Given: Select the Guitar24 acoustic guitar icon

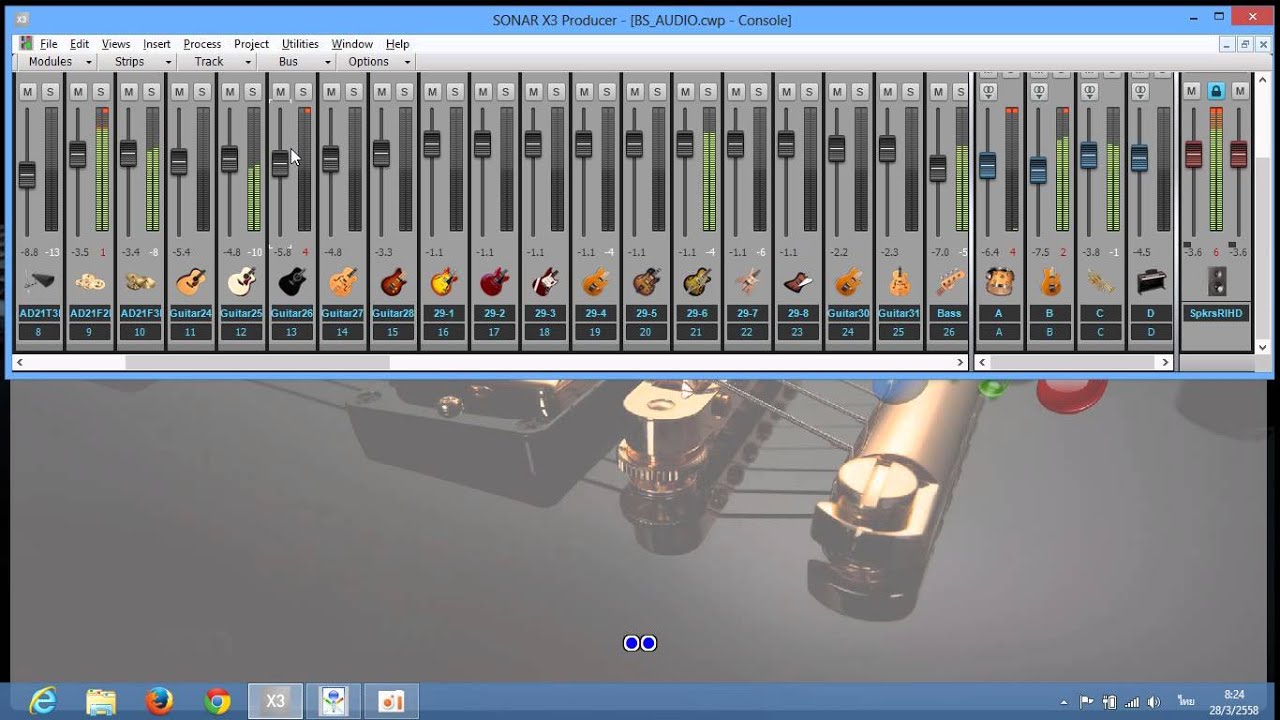Looking at the screenshot, I should [x=190, y=282].
